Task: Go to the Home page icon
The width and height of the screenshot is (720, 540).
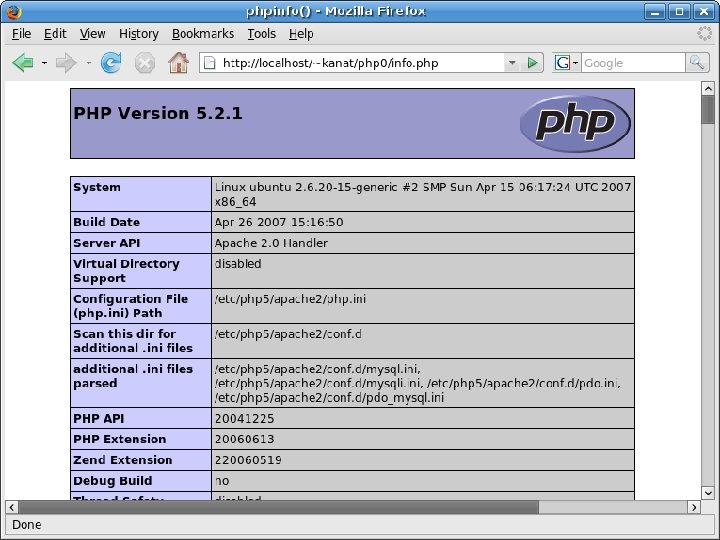Action: coord(178,62)
